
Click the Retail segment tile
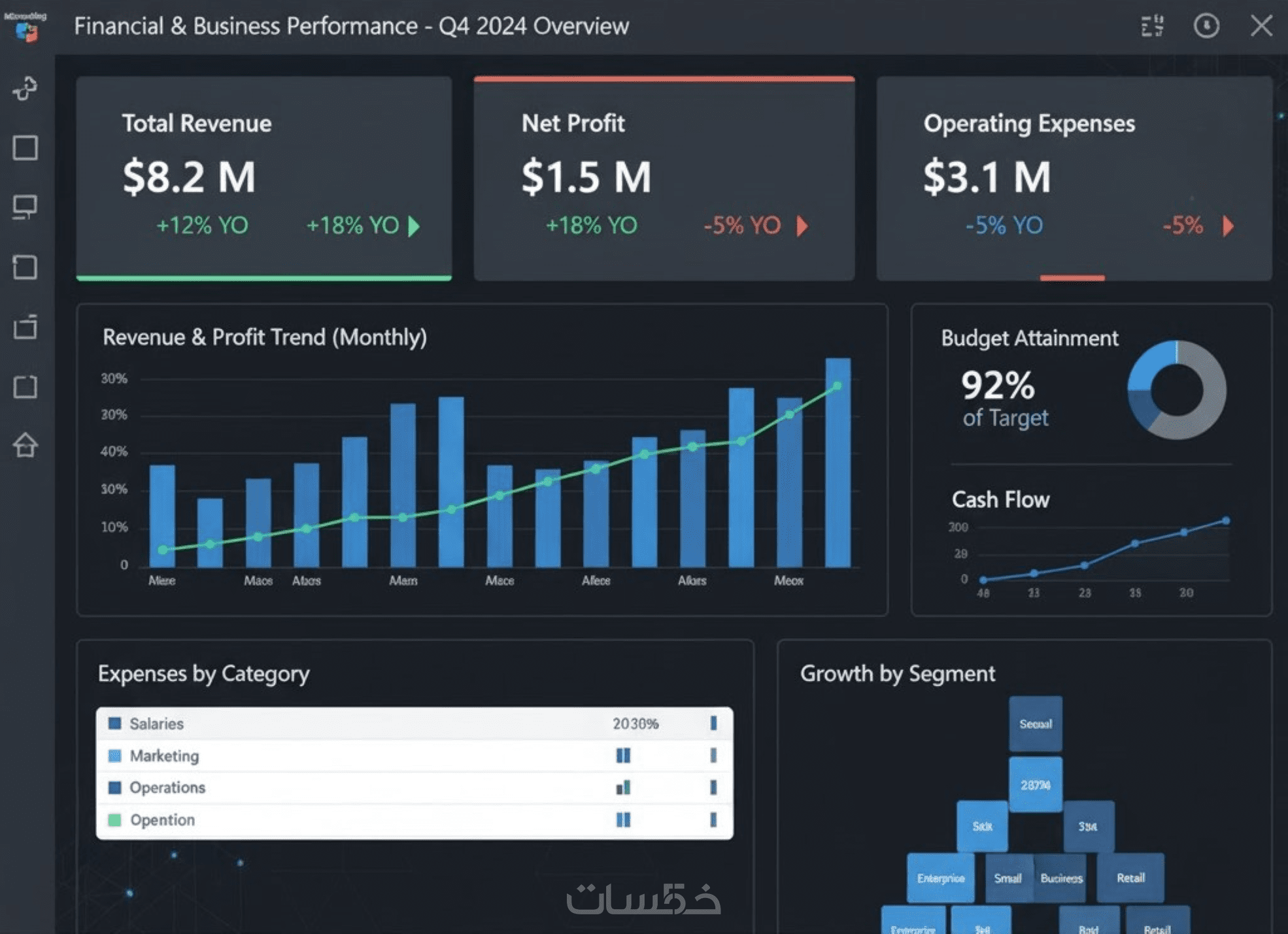pos(1130,878)
